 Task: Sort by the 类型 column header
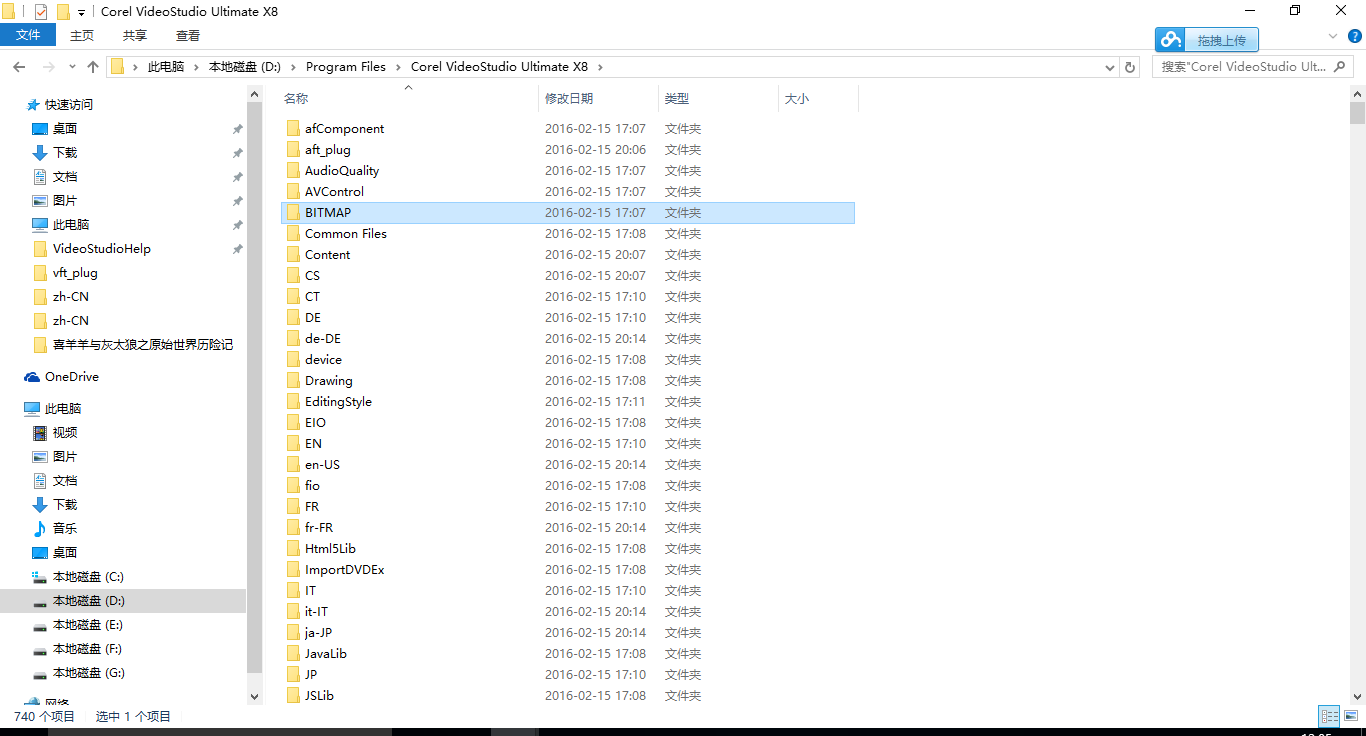677,98
